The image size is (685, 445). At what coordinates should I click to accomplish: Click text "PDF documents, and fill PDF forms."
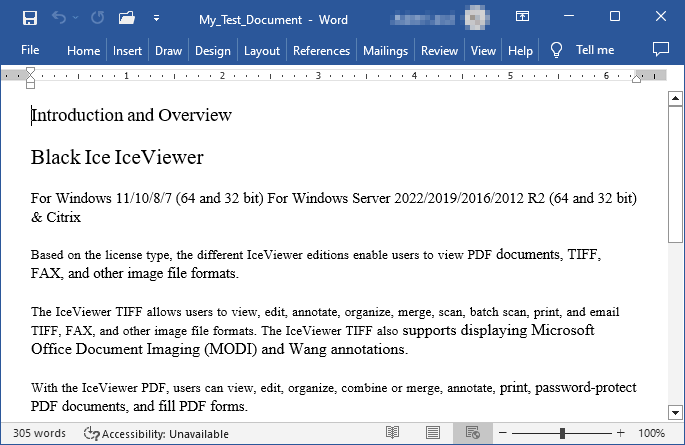139,406
